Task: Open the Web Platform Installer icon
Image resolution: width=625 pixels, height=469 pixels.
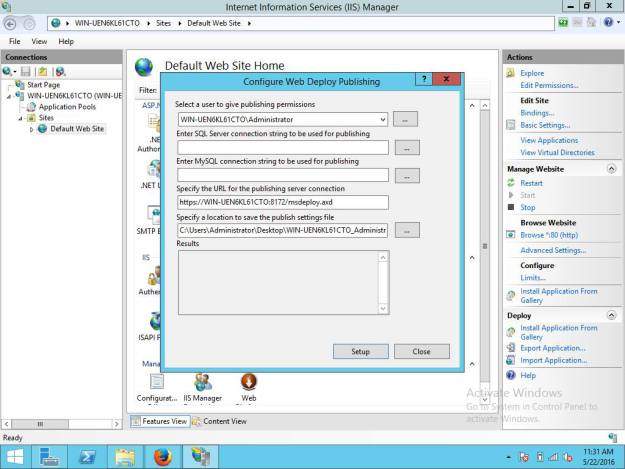Action: click(249, 388)
